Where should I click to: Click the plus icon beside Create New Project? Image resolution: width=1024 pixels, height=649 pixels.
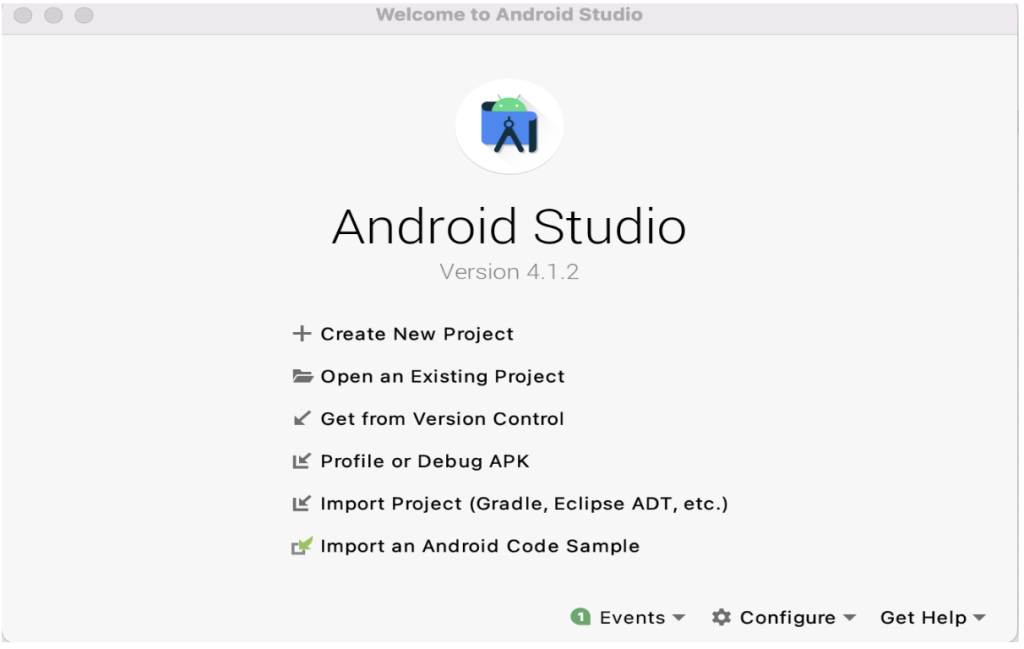pos(301,334)
